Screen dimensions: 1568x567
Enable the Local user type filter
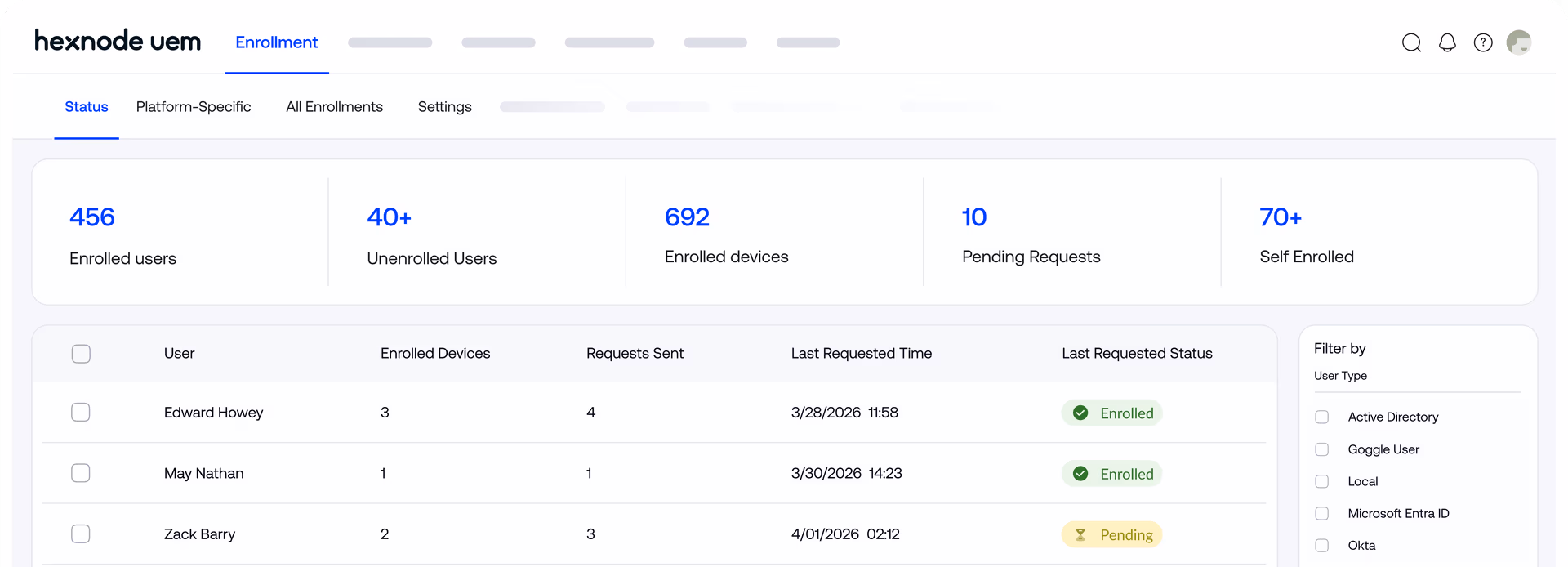click(x=1322, y=481)
